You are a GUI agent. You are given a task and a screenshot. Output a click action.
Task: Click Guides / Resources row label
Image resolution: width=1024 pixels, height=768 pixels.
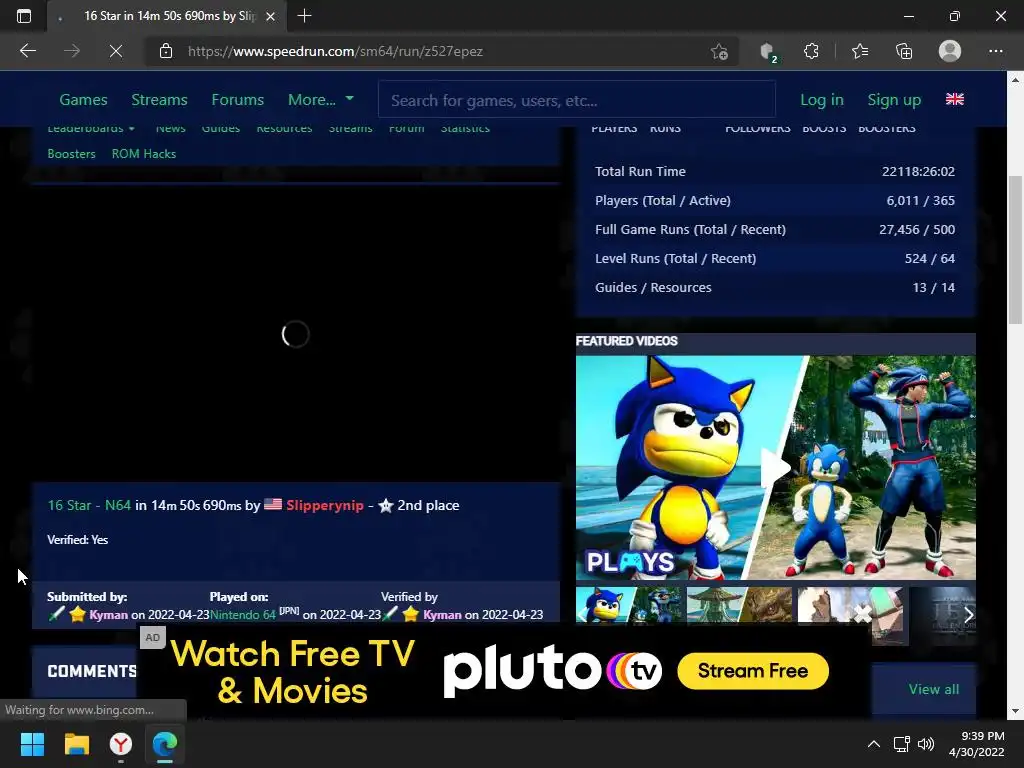point(653,287)
